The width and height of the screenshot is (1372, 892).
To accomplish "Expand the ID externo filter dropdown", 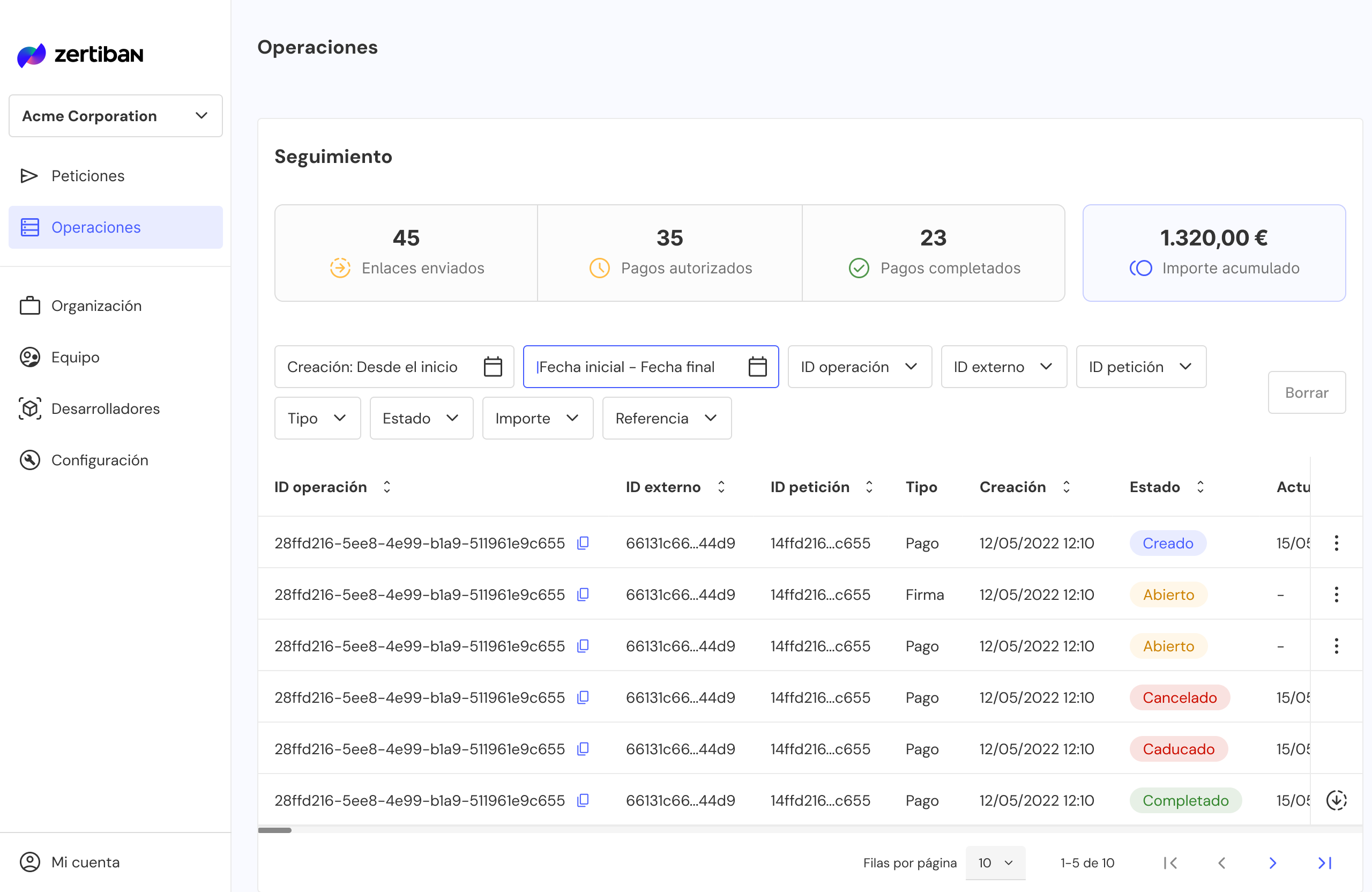I will tap(1004, 367).
